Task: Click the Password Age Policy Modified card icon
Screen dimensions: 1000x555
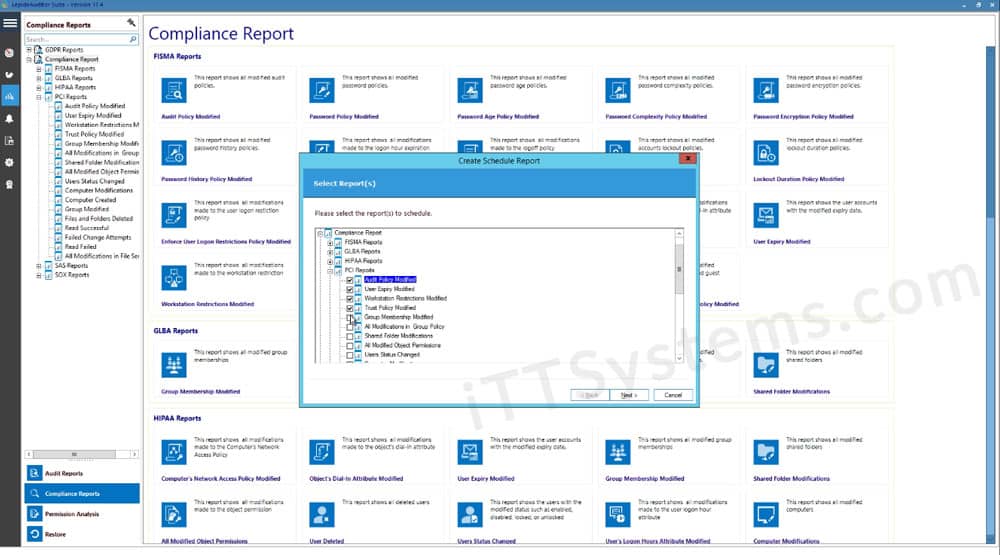Action: (469, 91)
